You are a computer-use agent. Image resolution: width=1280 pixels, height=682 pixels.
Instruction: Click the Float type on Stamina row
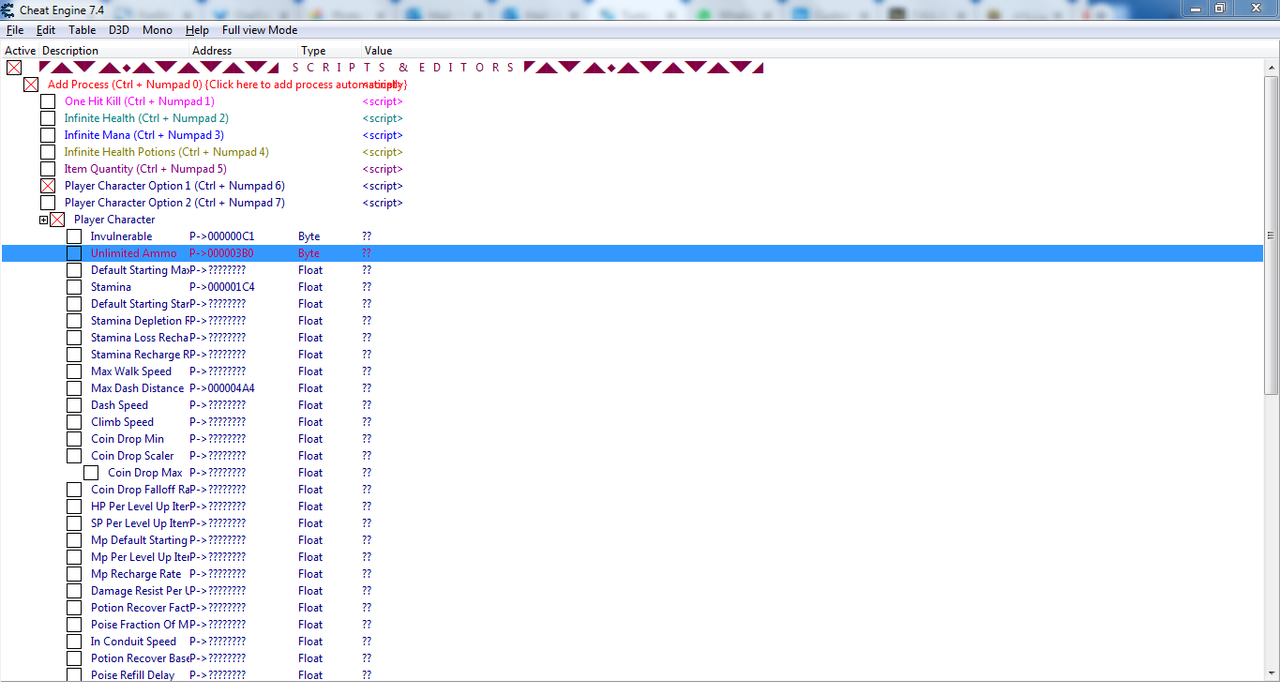pos(310,288)
